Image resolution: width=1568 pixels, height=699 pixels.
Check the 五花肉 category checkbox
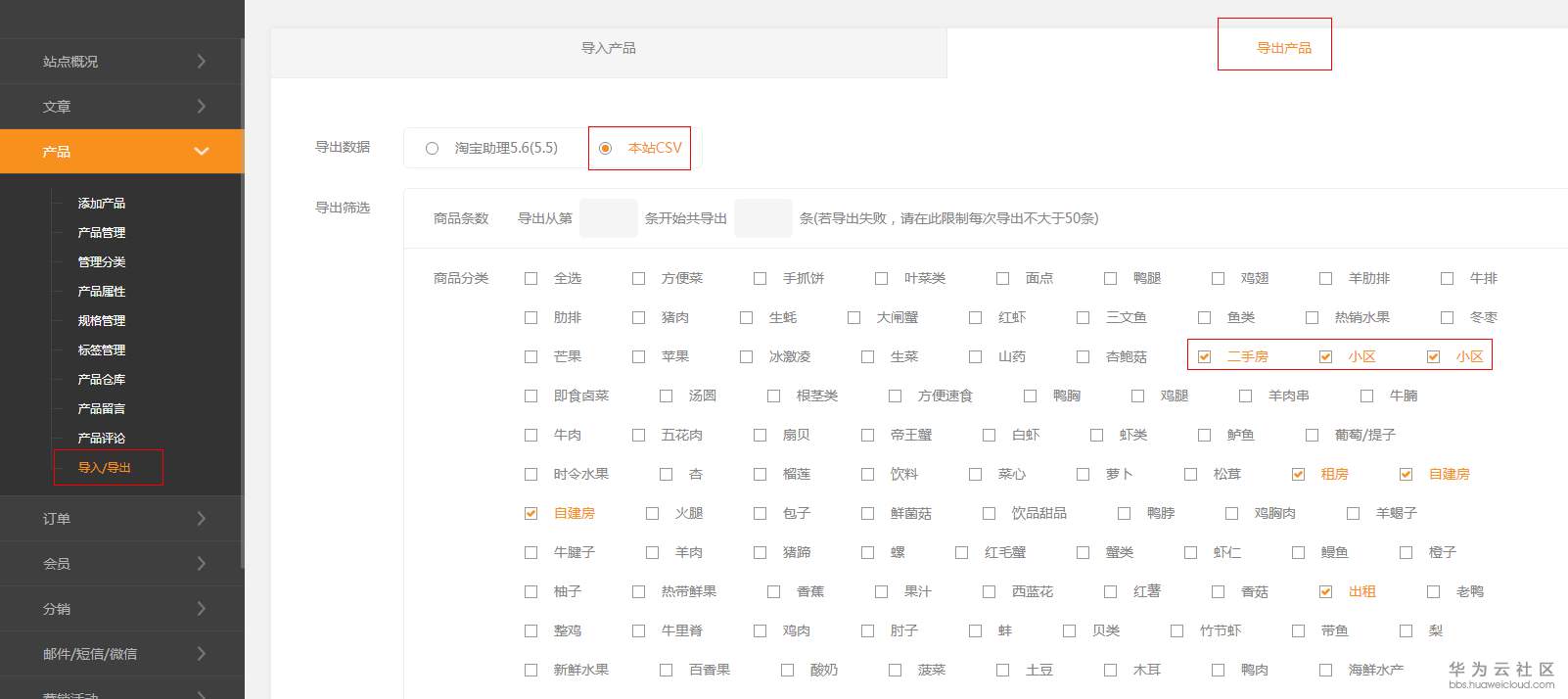coord(638,435)
